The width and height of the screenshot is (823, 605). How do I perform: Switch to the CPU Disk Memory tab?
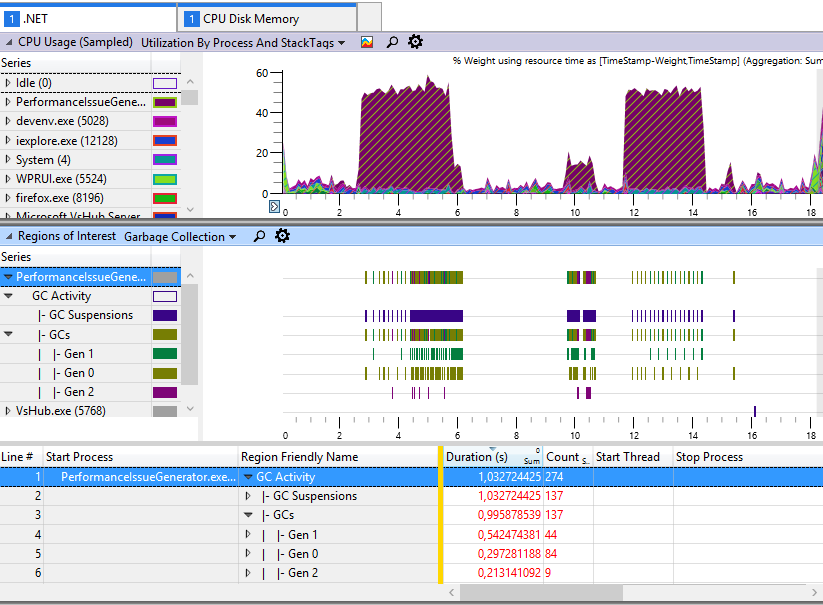(x=267, y=19)
